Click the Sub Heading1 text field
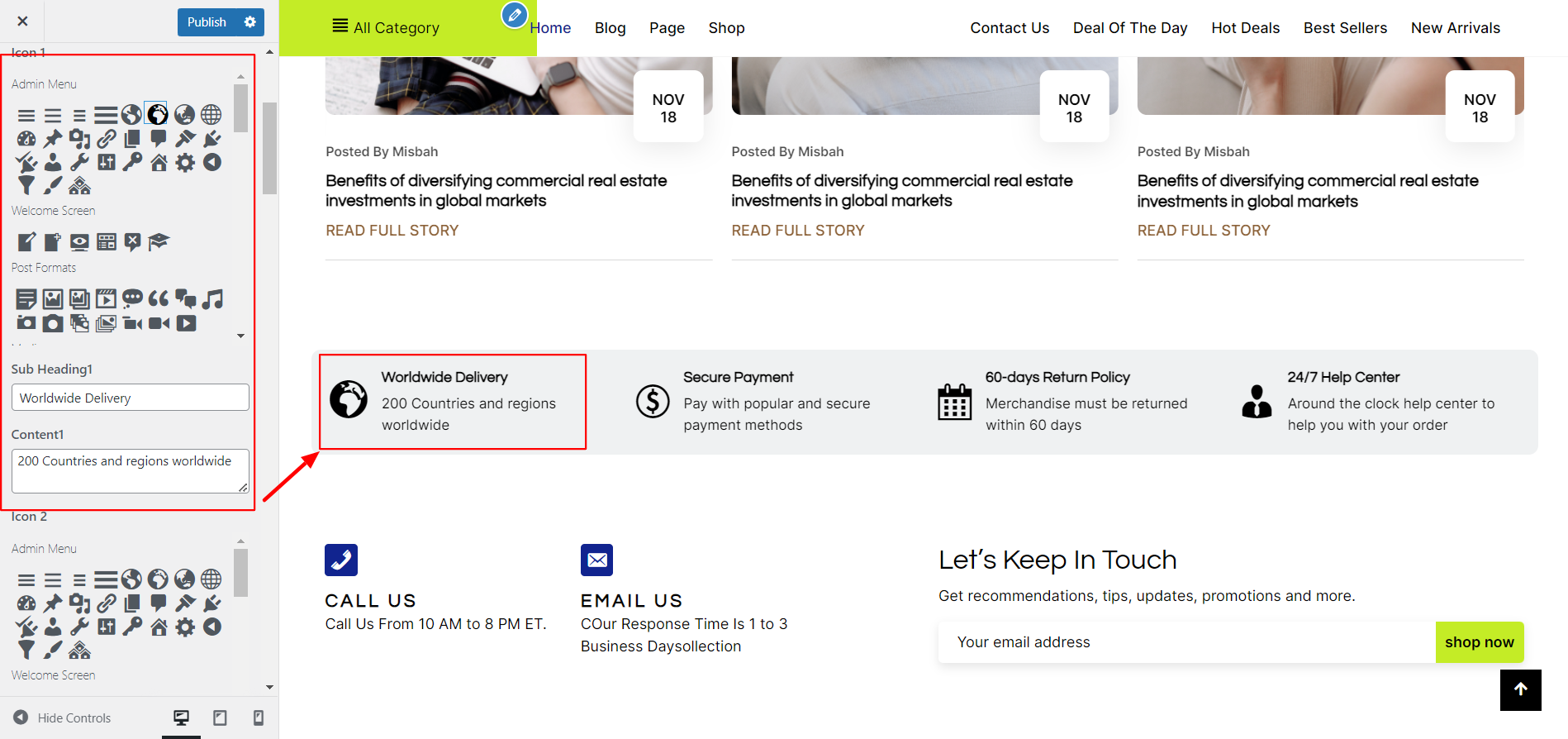1568x739 pixels. pyautogui.click(x=130, y=398)
